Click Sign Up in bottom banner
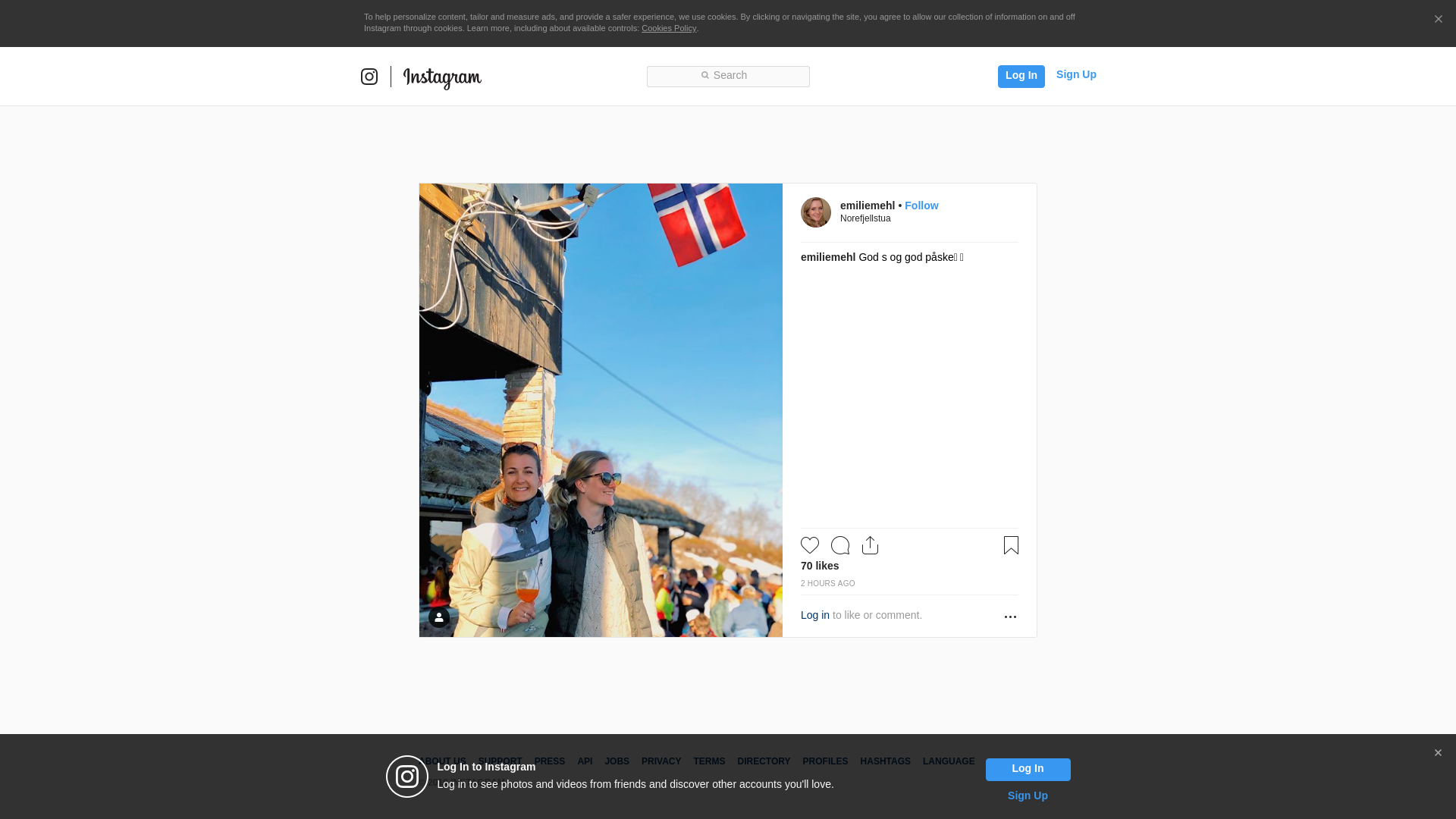This screenshot has width=1456, height=819. tap(1028, 795)
